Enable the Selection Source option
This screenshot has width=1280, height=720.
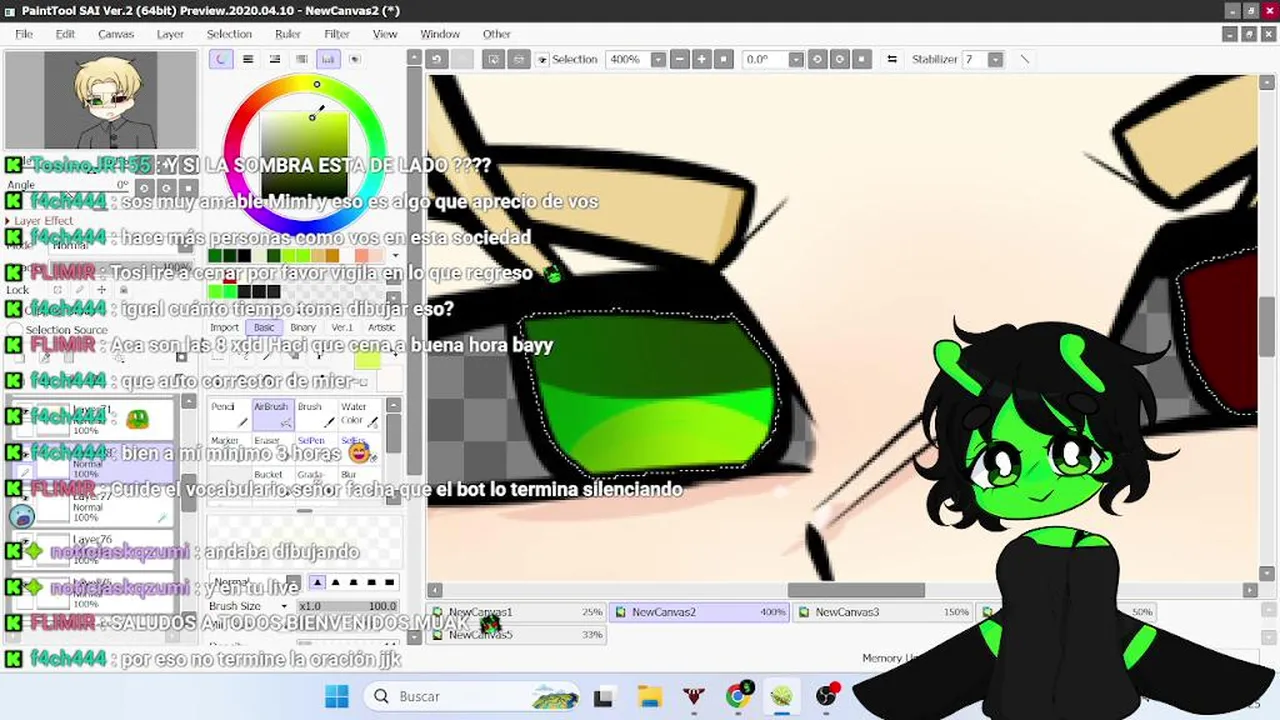click(x=14, y=329)
